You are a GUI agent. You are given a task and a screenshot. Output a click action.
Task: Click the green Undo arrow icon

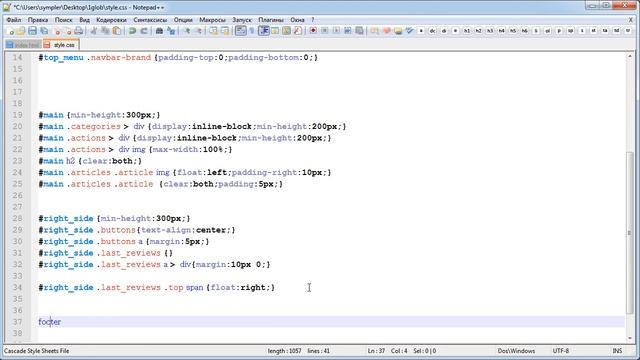132,31
